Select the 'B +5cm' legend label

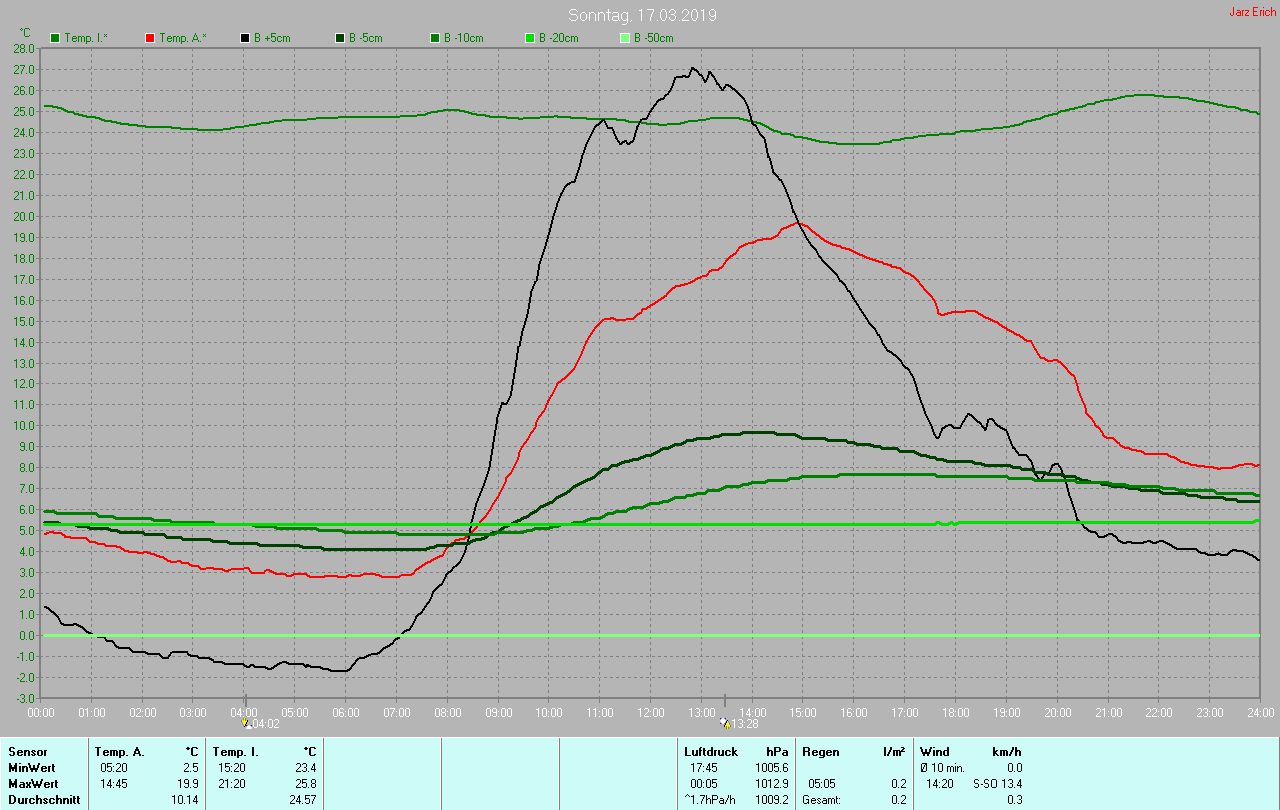tap(272, 38)
